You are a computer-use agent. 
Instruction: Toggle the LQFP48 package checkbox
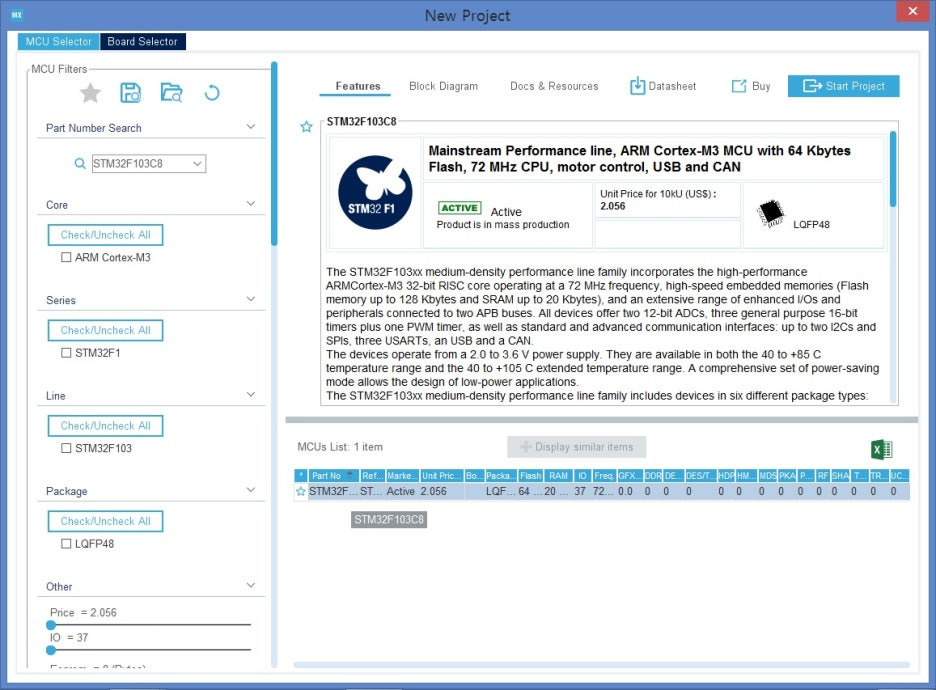pos(66,544)
